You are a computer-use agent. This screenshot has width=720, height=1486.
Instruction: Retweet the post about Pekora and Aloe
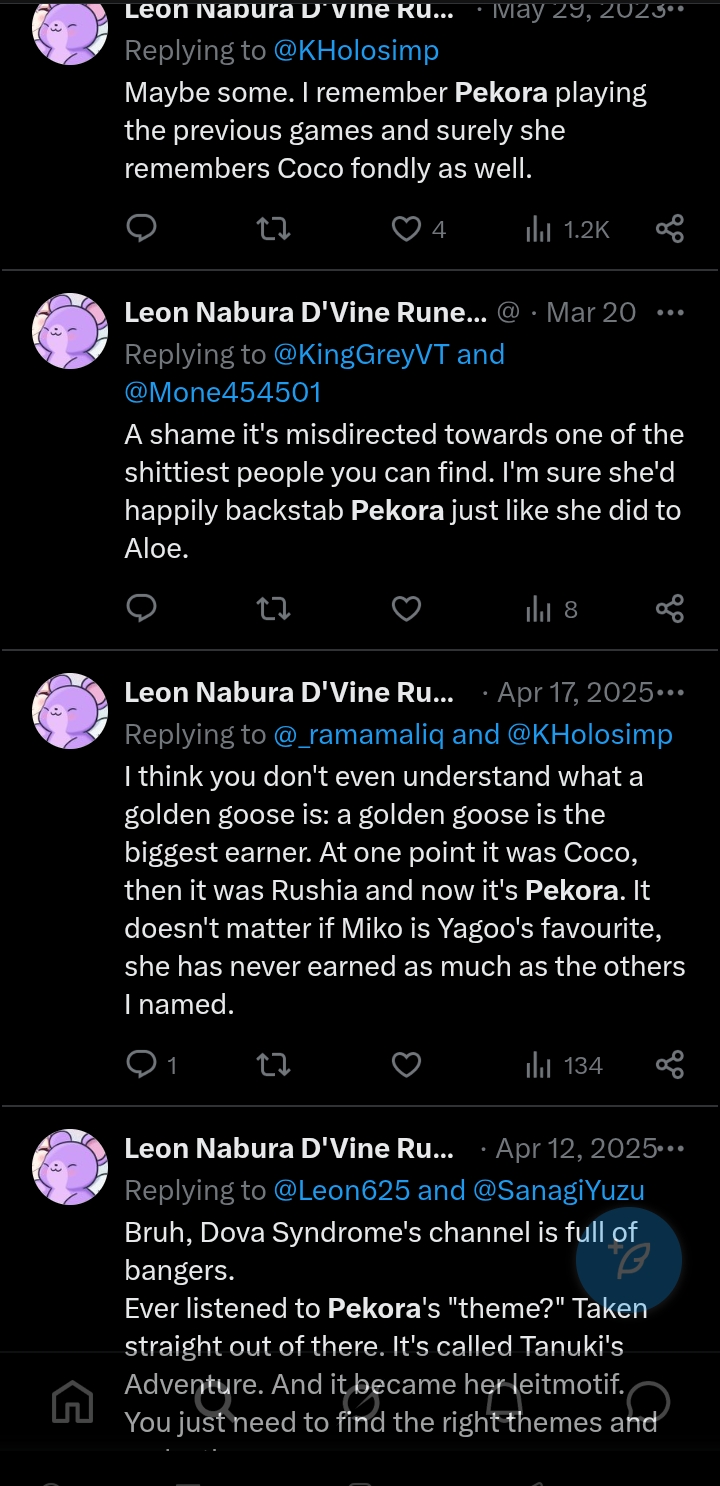click(x=273, y=609)
